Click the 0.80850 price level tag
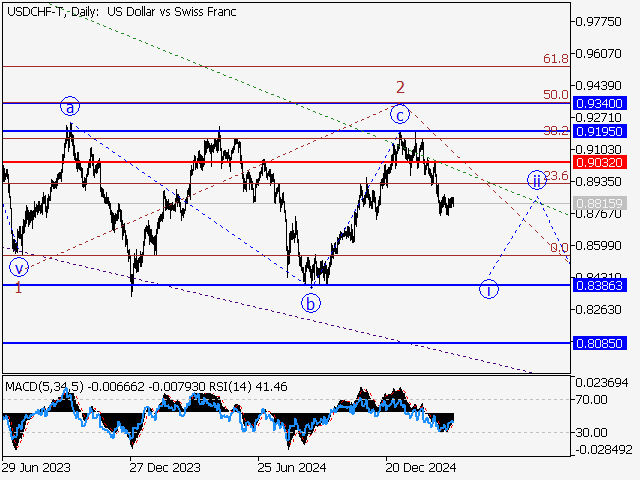Viewport: 640px width, 480px height. (600, 343)
